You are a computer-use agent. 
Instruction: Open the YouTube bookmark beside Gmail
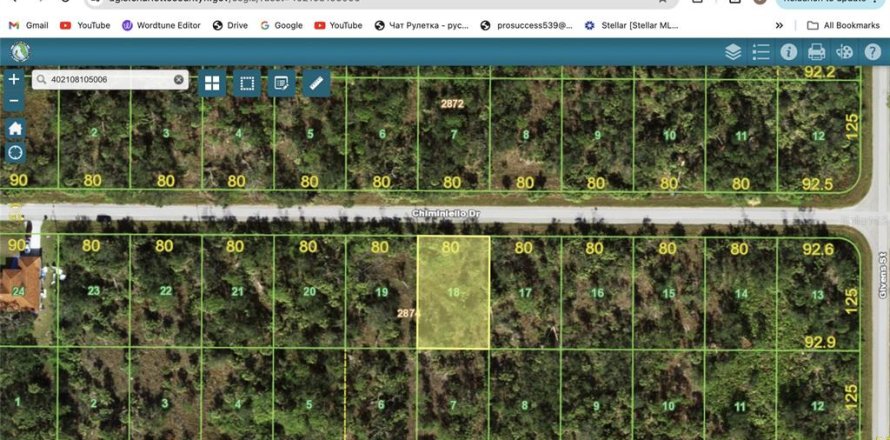(85, 26)
